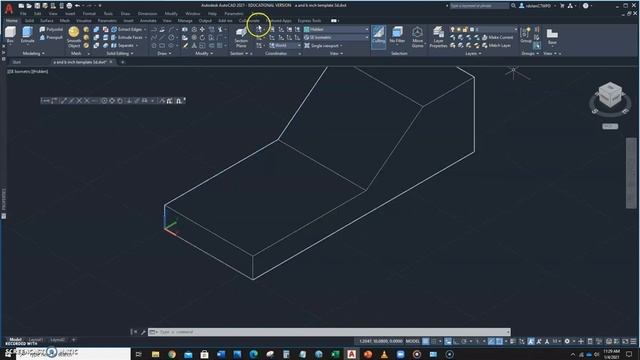Click the Match Layer button
The height and width of the screenshot is (360, 640).
(496, 45)
